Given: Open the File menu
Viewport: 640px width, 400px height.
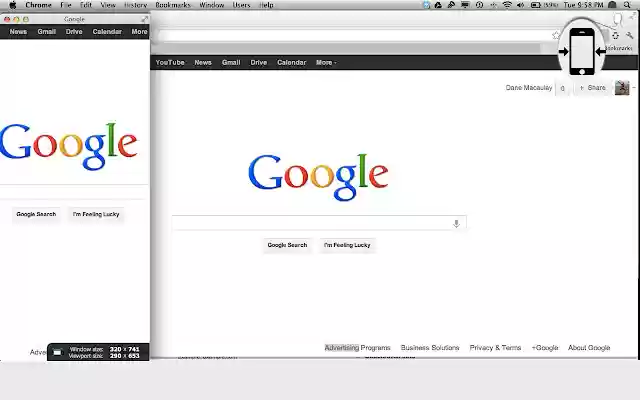Looking at the screenshot, I should (66, 5).
